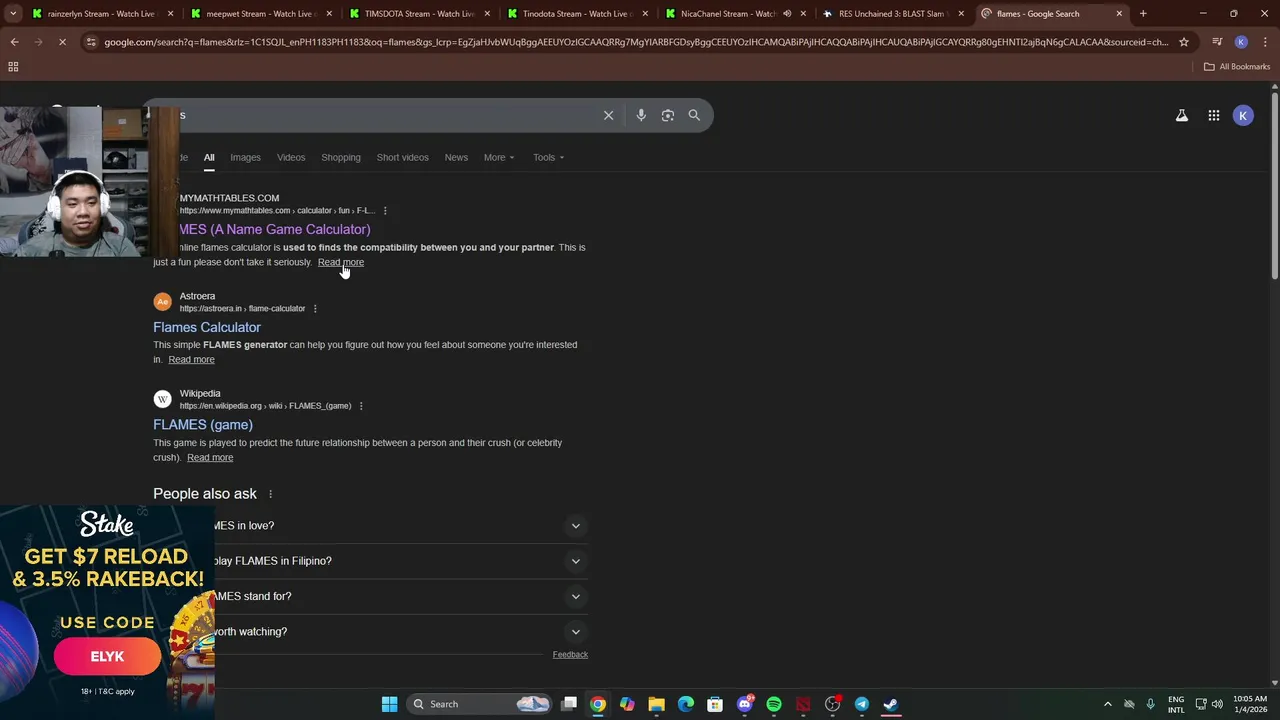Click Read more under mymathtables snippet

(341, 262)
